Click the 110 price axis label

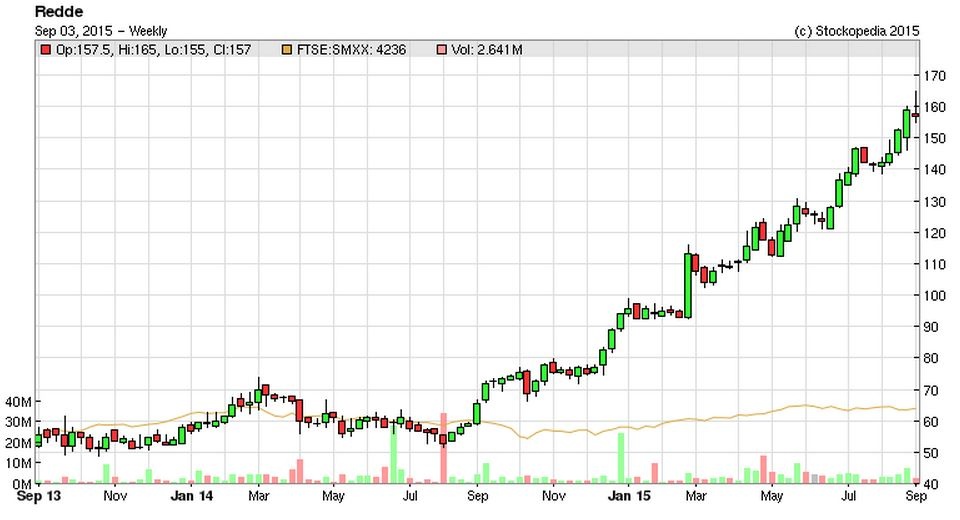click(934, 264)
